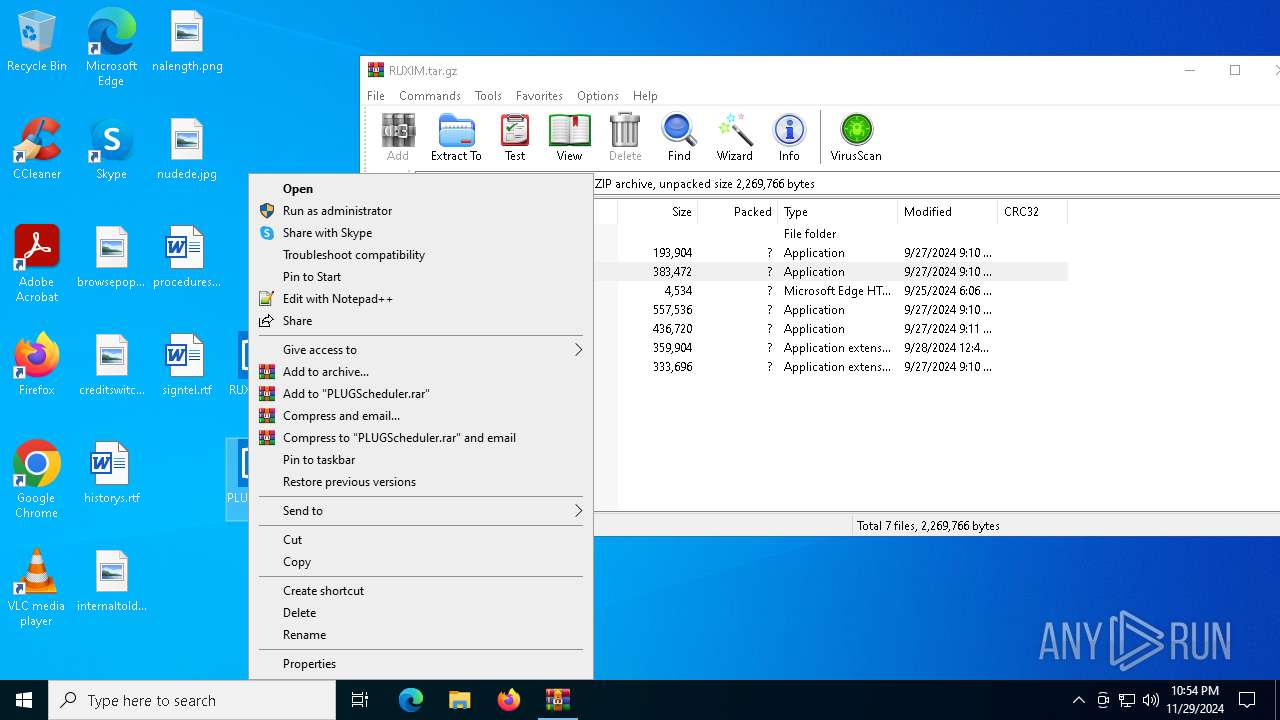Viewport: 1280px width, 720px height.
Task: Select the nalength.png file icon
Action: coord(187,42)
